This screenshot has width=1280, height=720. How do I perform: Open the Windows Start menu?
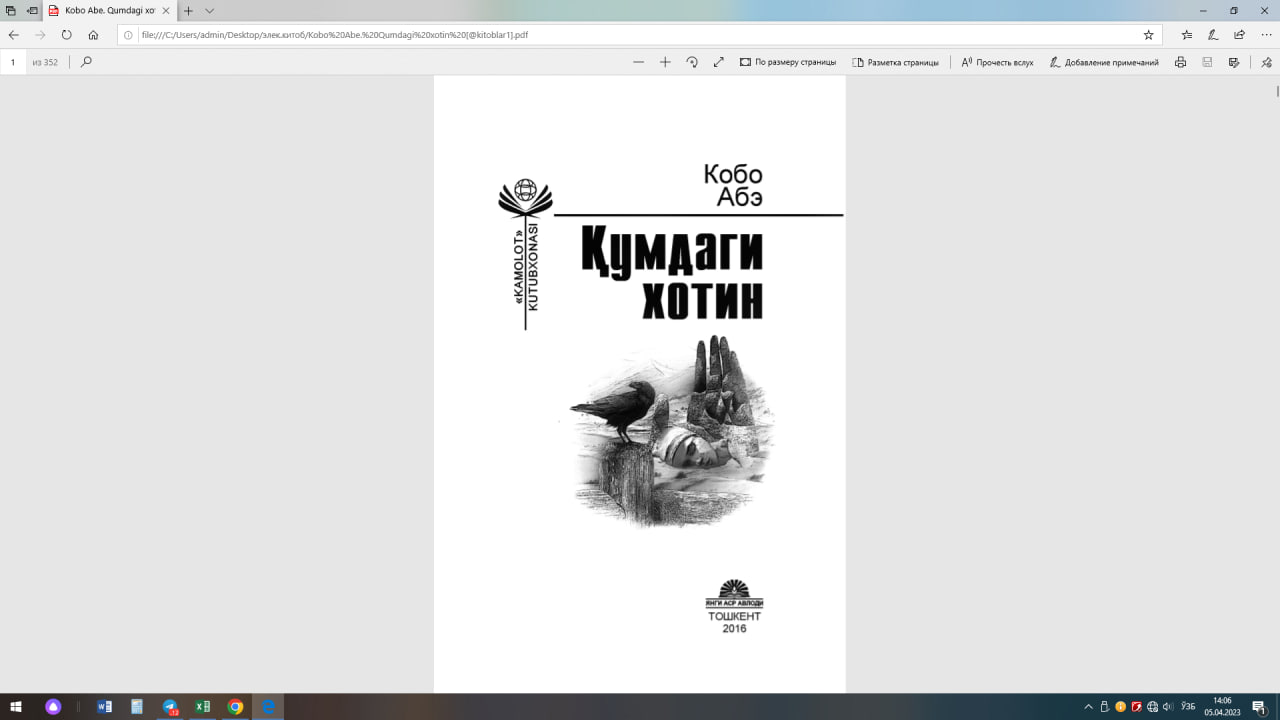tap(16, 706)
